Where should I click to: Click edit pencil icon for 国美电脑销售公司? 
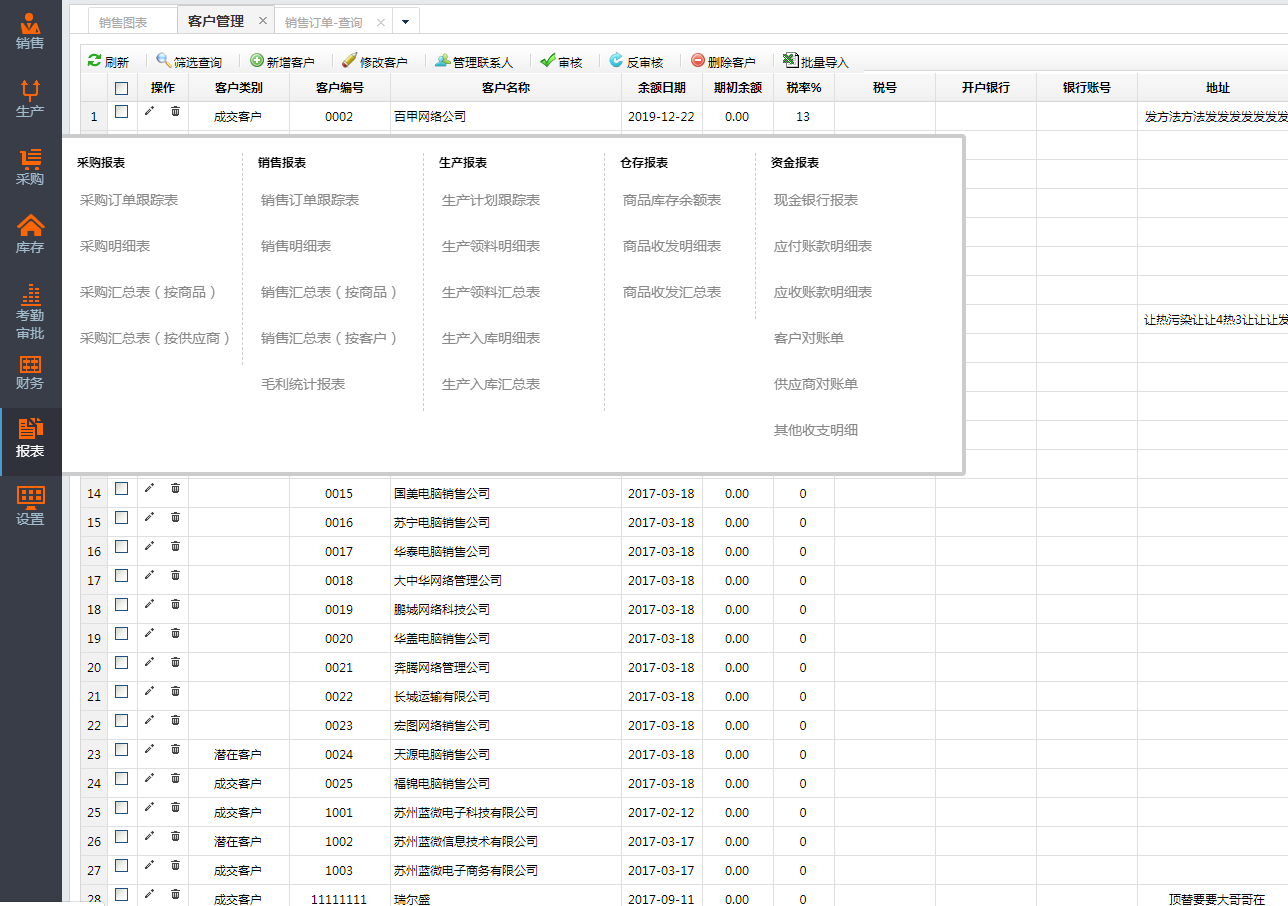point(149,488)
